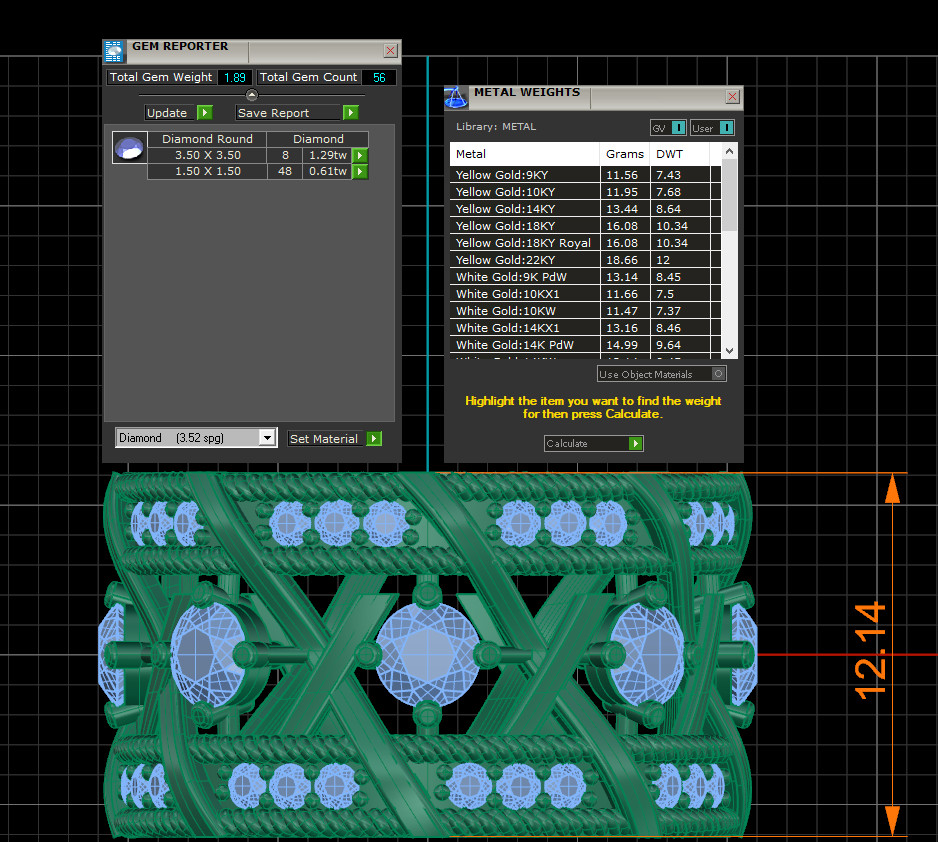Click the green arrow beside Save Report
This screenshot has height=842, width=938.
click(x=350, y=113)
